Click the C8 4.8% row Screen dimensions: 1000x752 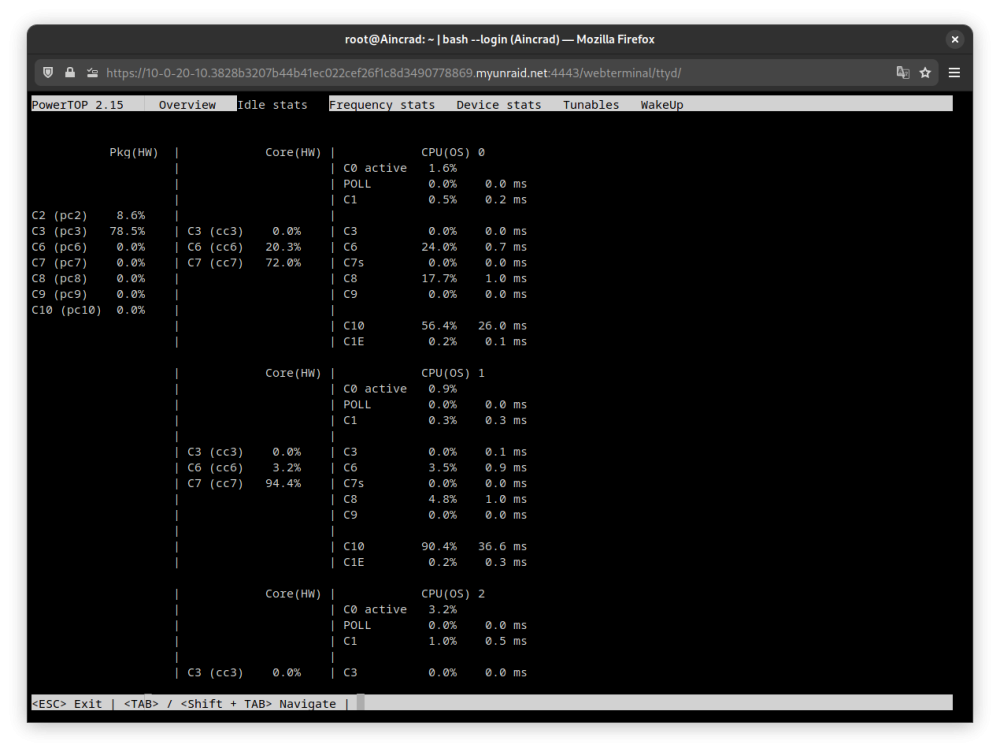tap(435, 499)
